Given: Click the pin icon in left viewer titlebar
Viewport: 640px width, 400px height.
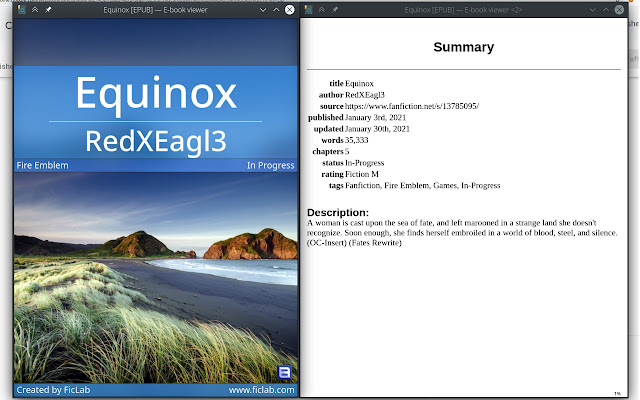Looking at the screenshot, I should [x=48, y=9].
